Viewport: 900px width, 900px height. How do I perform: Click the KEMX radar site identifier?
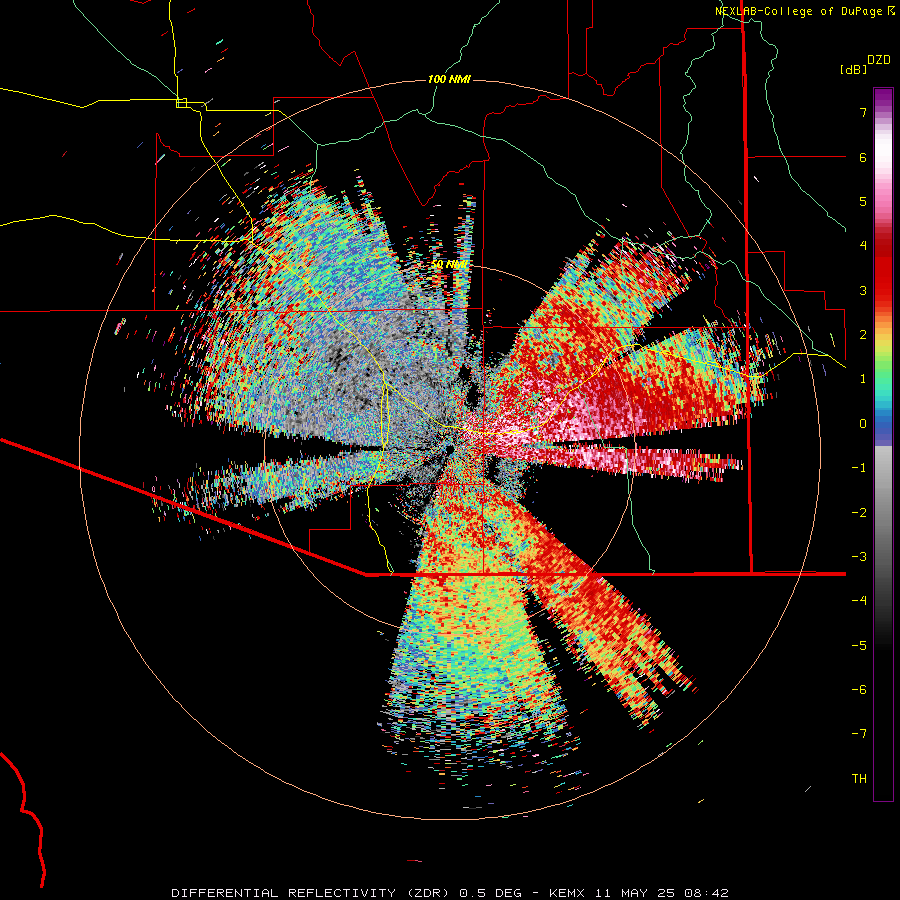(x=566, y=893)
